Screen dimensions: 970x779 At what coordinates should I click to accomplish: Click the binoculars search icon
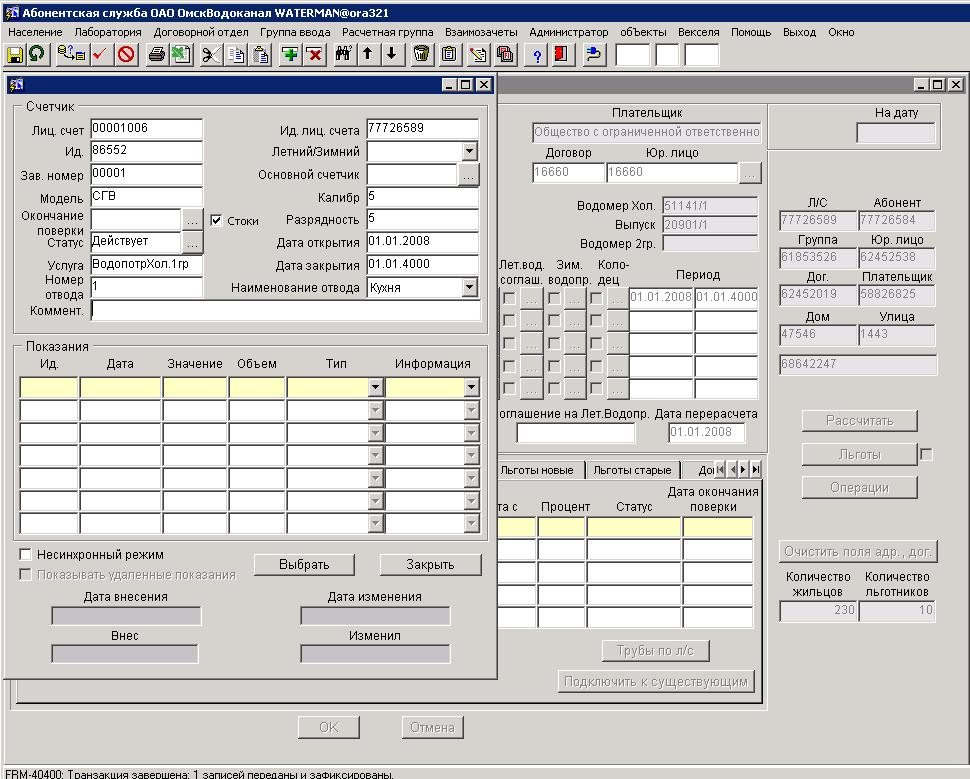[x=344, y=54]
